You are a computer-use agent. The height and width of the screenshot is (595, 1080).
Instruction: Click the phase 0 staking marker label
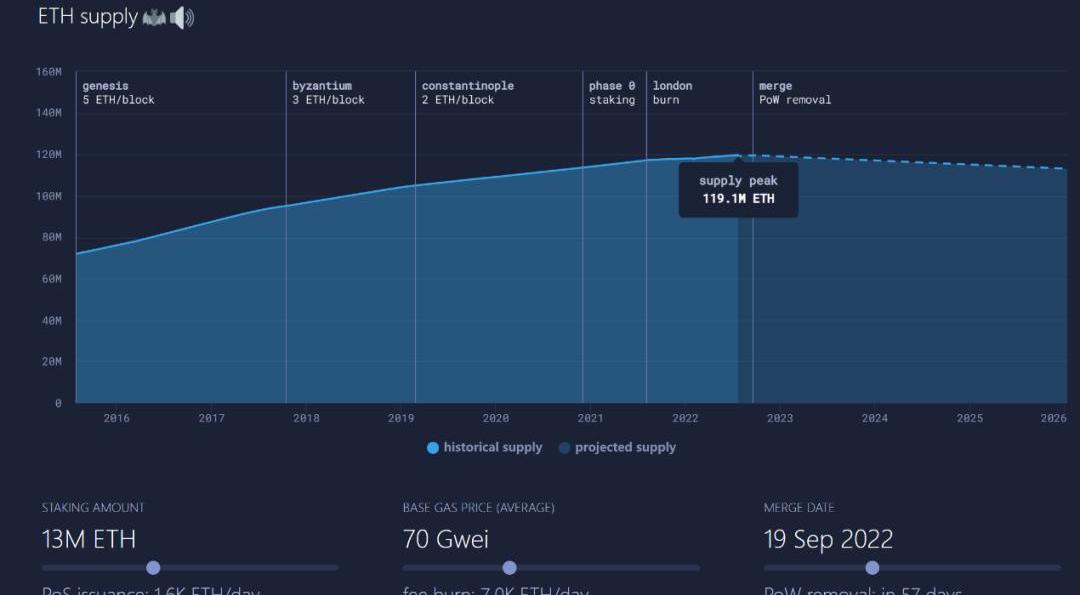(611, 93)
